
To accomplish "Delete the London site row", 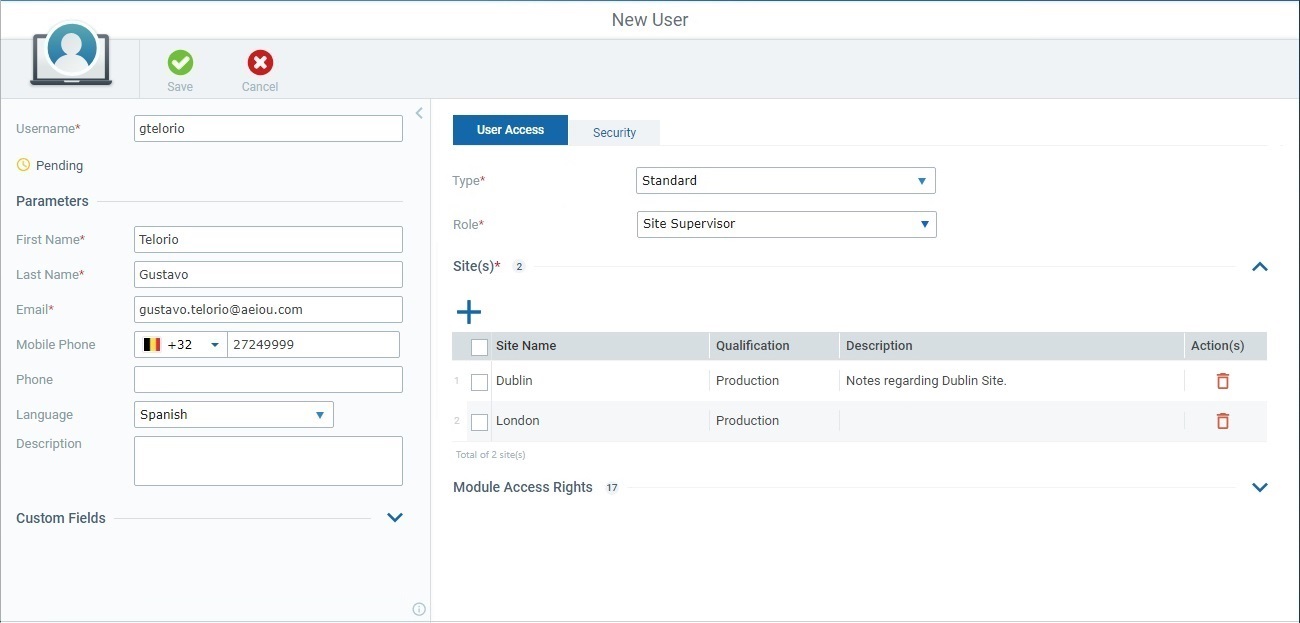I will [1222, 420].
